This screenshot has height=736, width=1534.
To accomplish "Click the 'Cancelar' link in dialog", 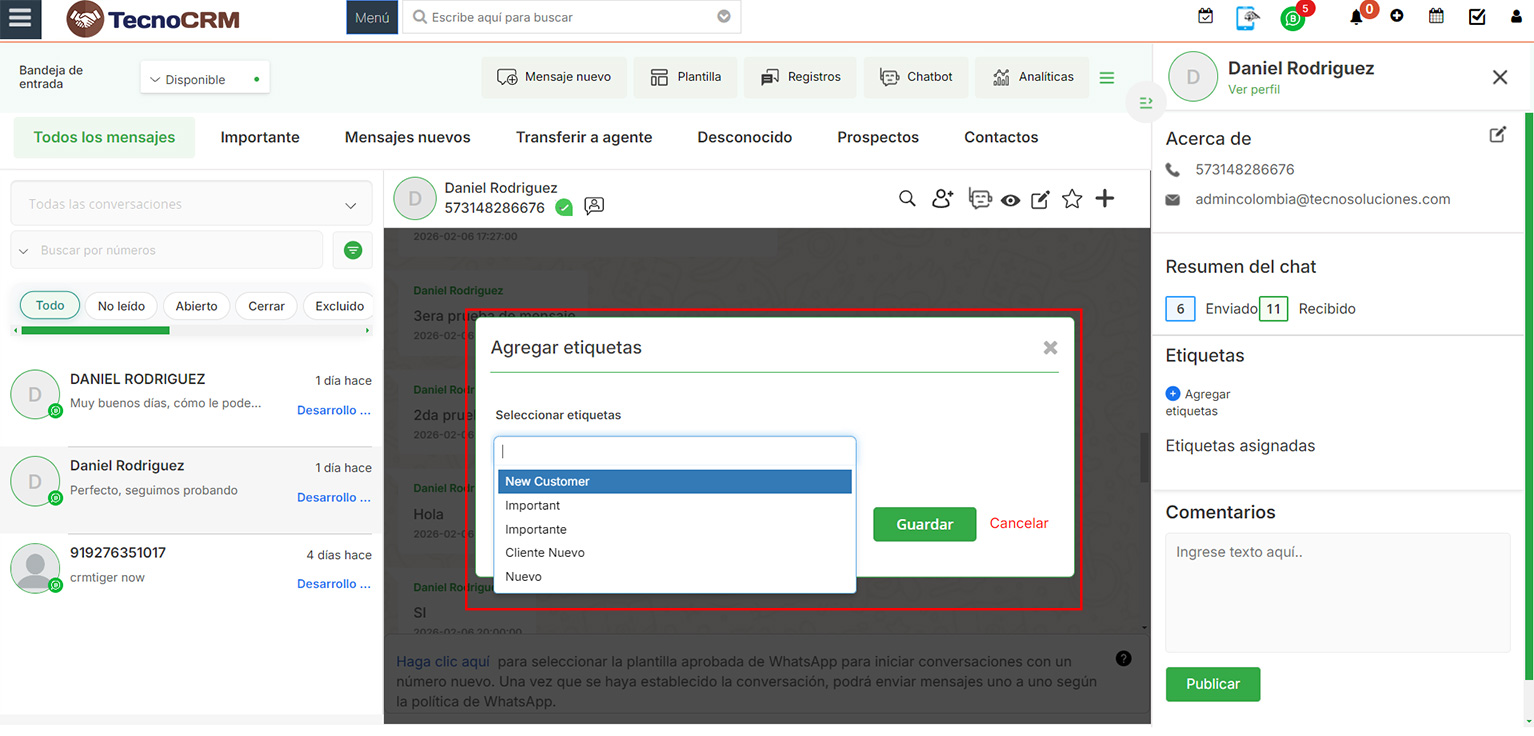I will click(x=1018, y=523).
